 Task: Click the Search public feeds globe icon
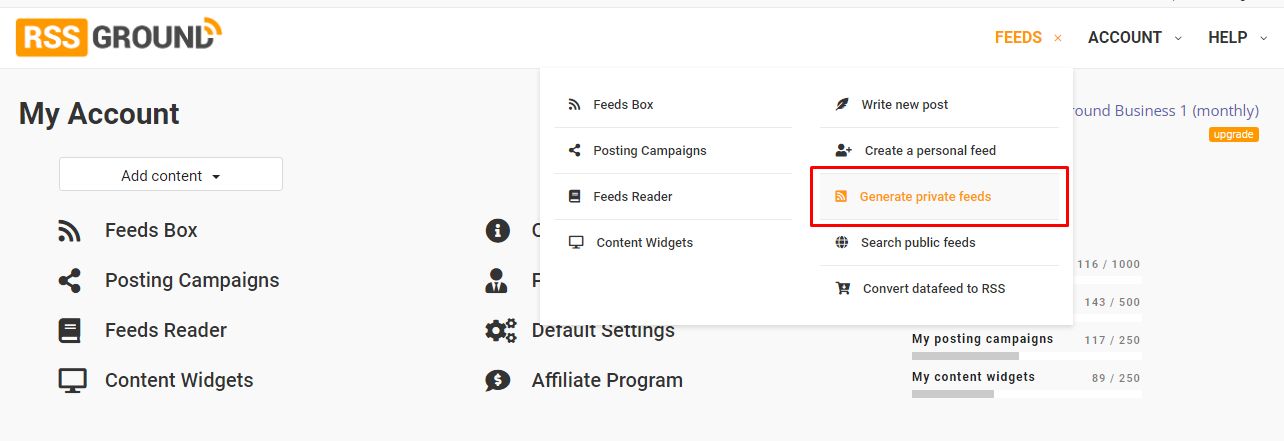click(x=842, y=243)
